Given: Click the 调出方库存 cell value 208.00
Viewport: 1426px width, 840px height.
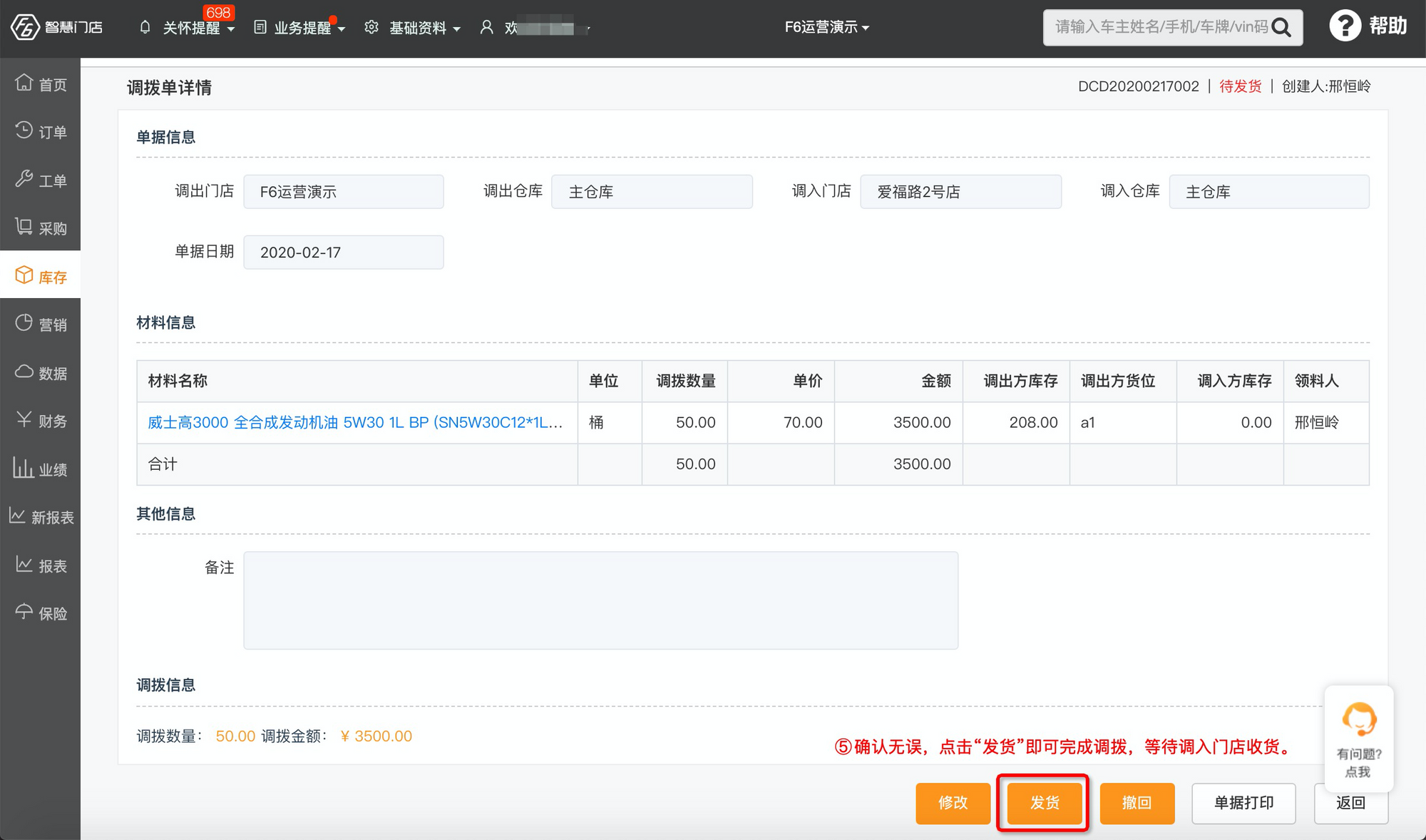Looking at the screenshot, I should (1033, 422).
